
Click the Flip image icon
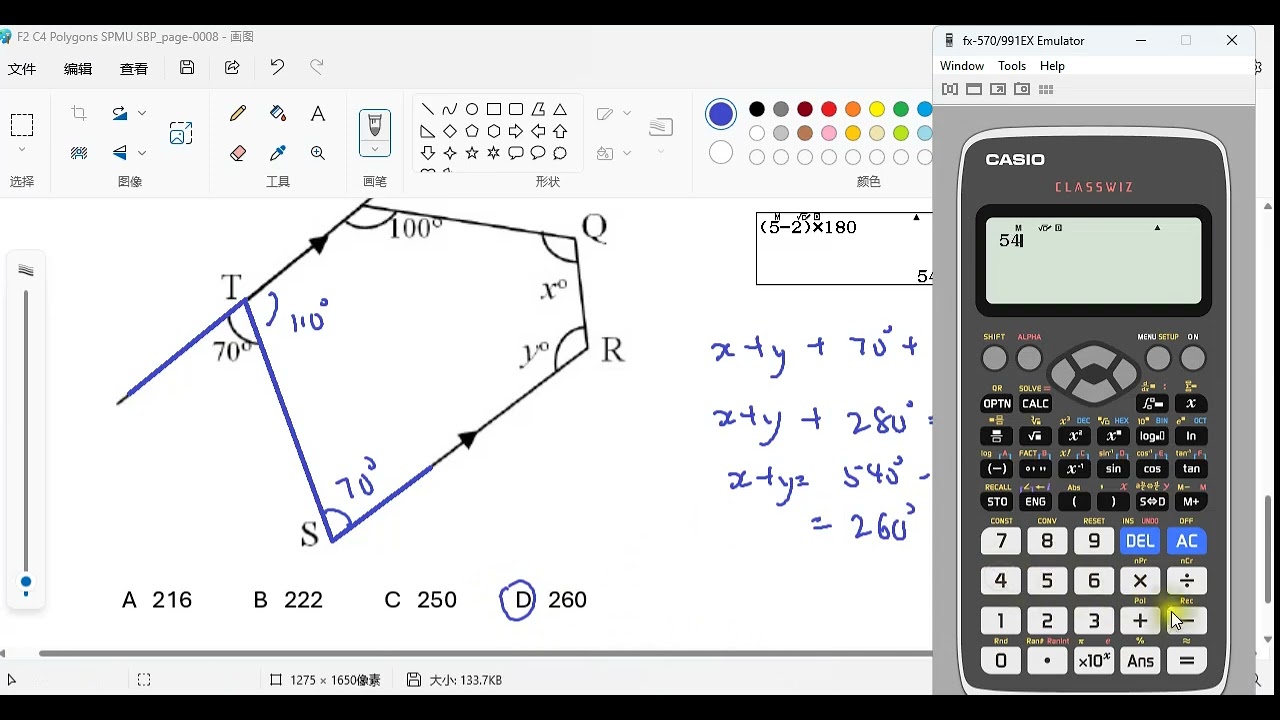coord(120,153)
